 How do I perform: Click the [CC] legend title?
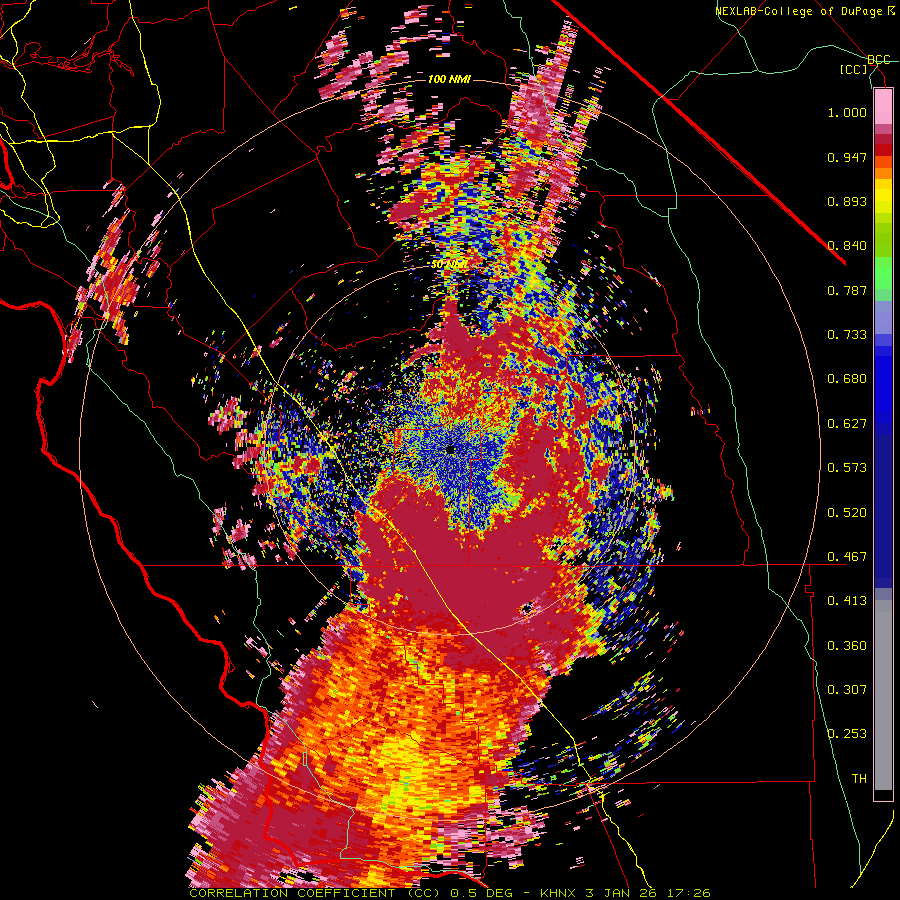click(x=854, y=69)
